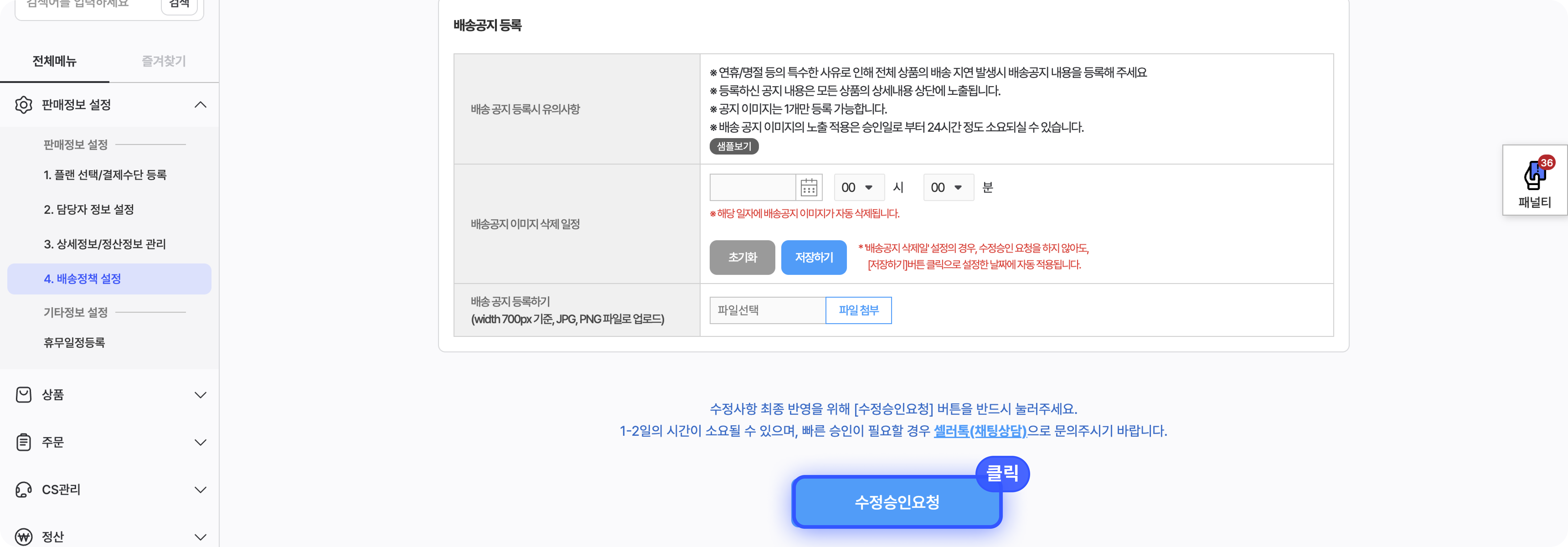Click the 초기화 reset button
The height and width of the screenshot is (547, 1568).
coord(742,257)
